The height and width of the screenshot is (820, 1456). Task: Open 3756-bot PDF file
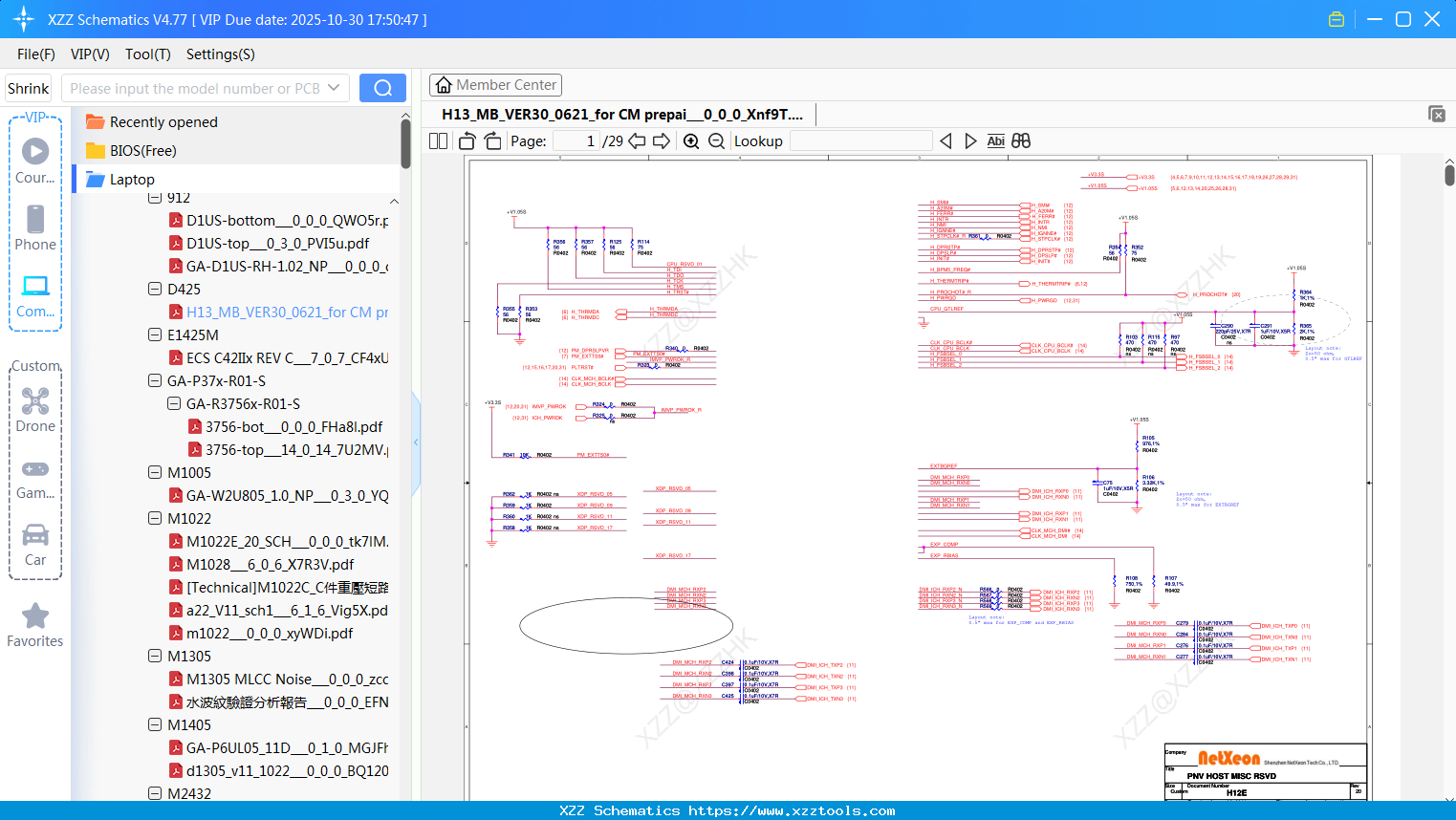pyautogui.click(x=286, y=427)
